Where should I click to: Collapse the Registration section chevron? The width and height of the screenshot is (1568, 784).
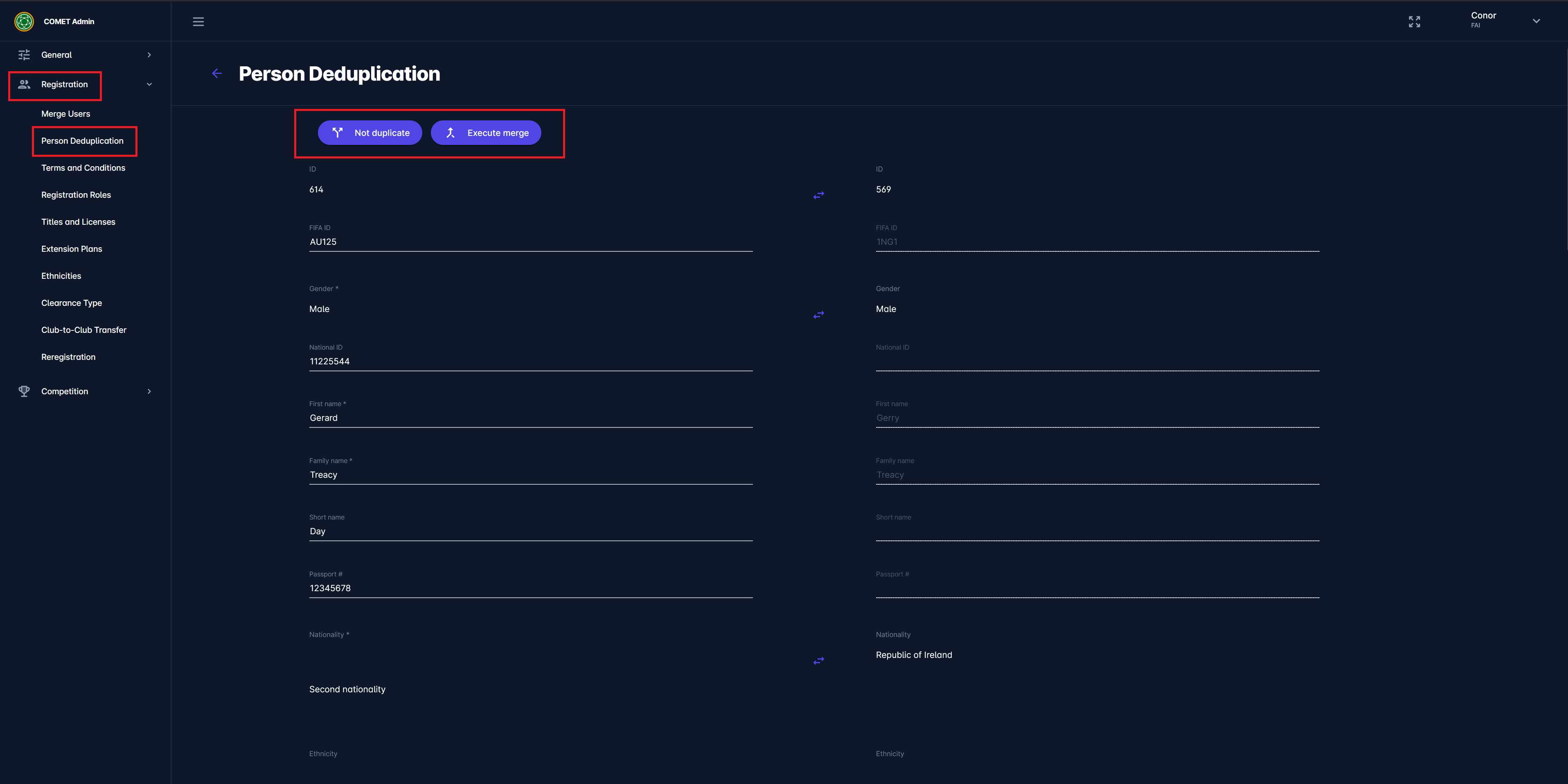pos(149,85)
